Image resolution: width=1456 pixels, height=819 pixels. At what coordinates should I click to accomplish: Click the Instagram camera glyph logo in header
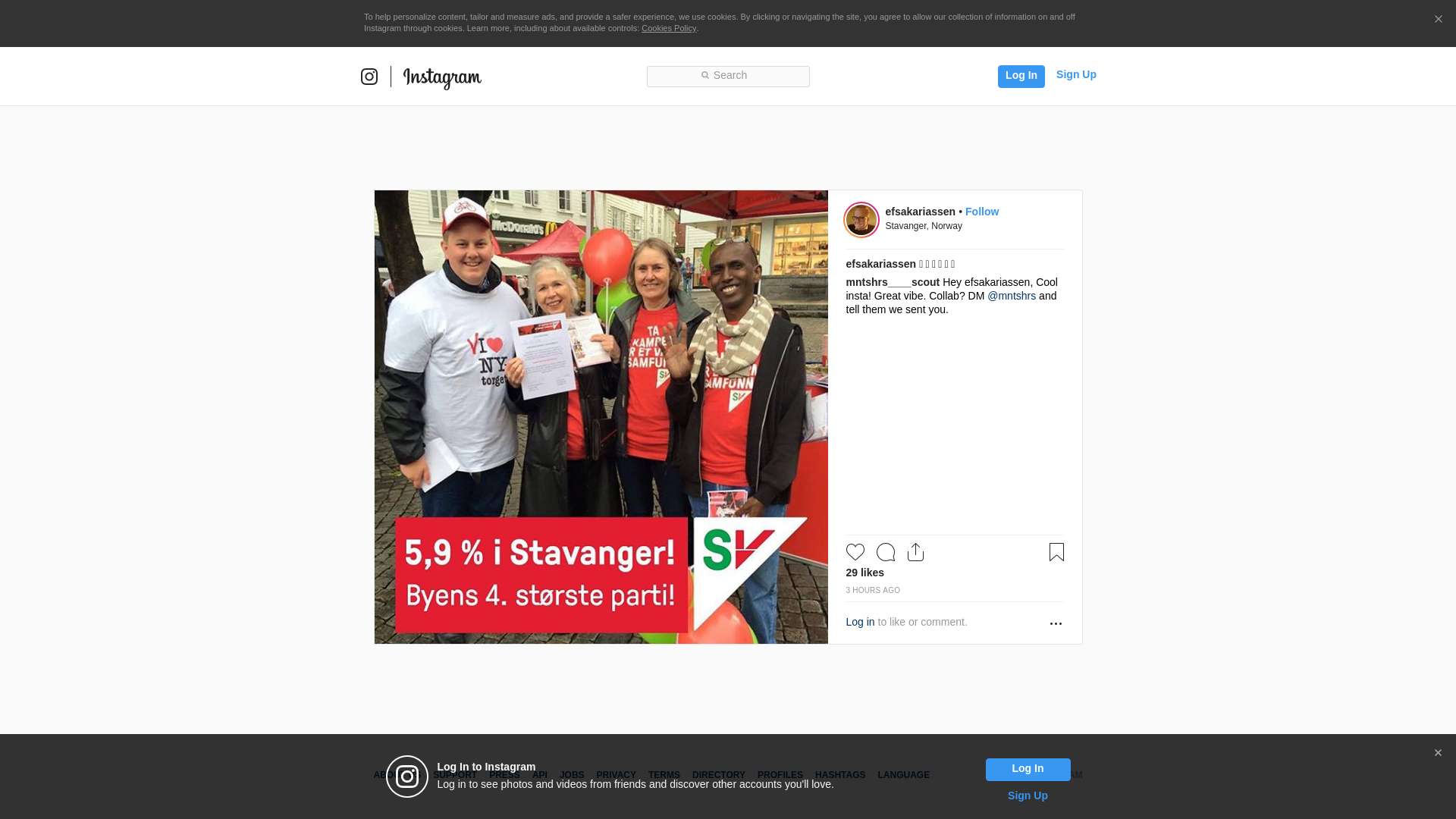[x=369, y=77]
